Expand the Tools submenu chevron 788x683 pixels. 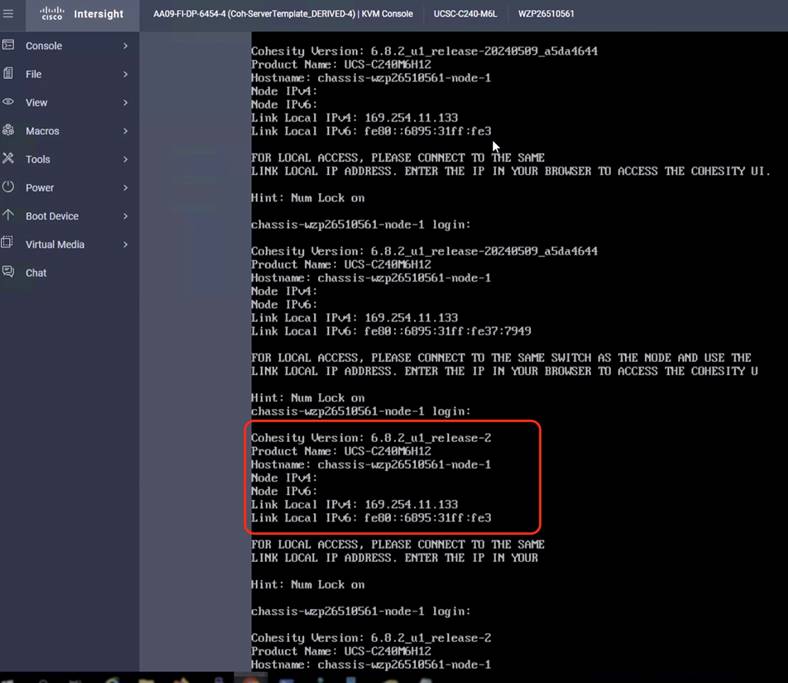tap(125, 159)
